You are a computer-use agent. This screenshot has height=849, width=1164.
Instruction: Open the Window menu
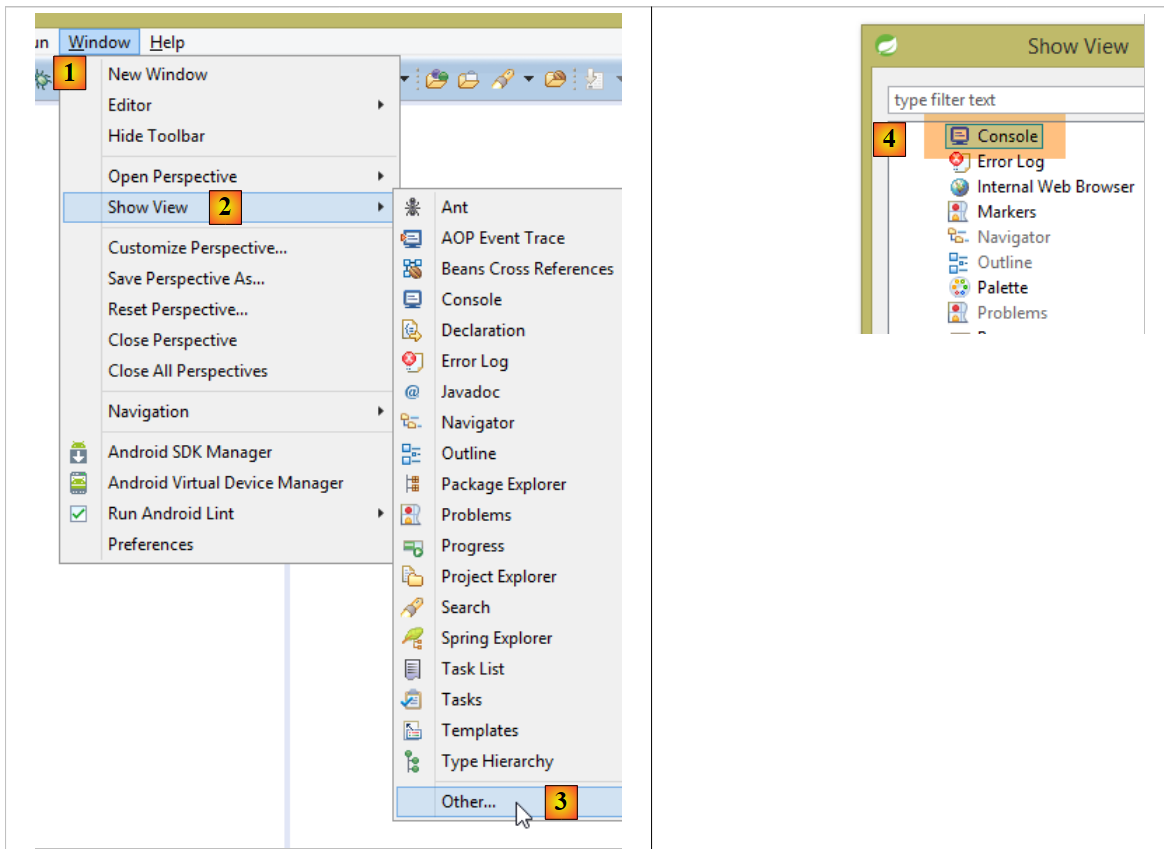coord(99,42)
